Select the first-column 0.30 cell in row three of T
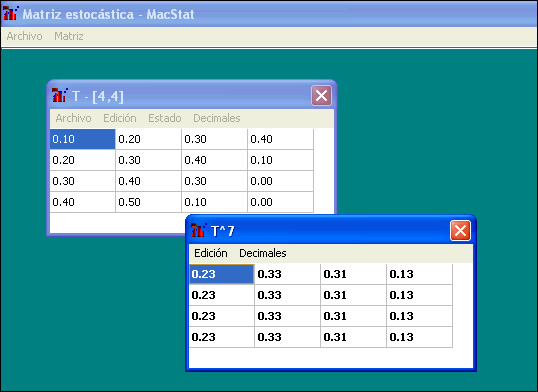This screenshot has width=538, height=392. pos(82,181)
